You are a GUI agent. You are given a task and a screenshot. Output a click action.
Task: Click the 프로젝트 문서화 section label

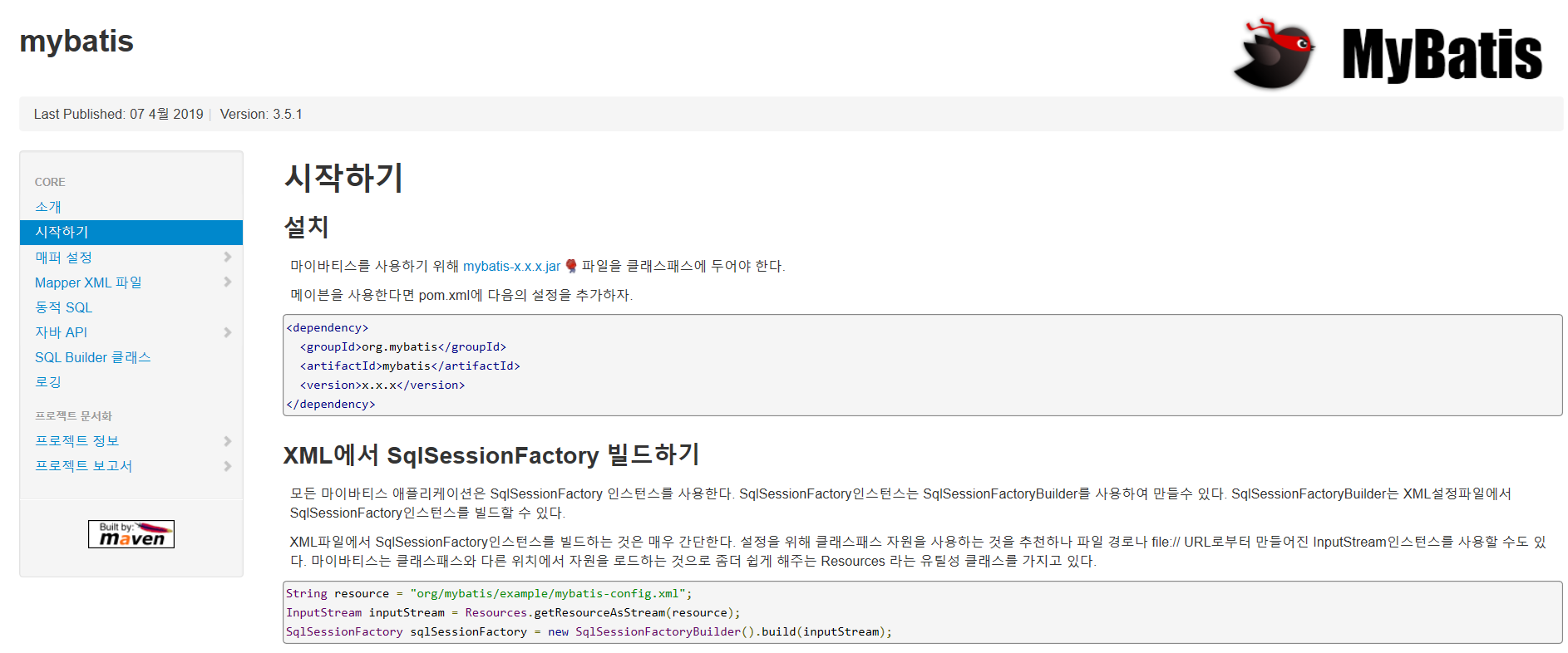tap(73, 416)
